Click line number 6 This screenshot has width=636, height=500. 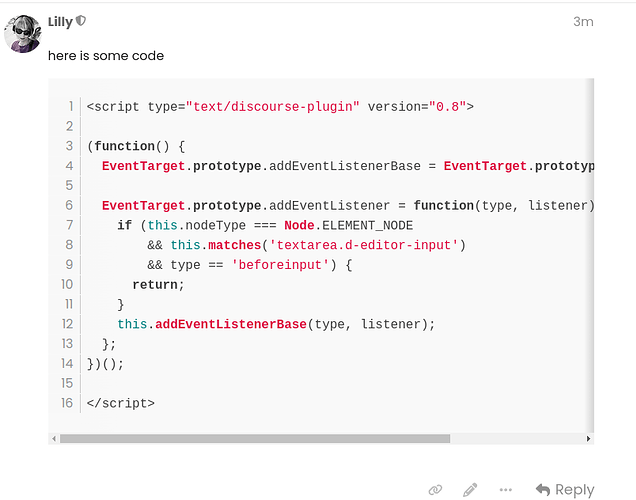pyautogui.click(x=69, y=205)
